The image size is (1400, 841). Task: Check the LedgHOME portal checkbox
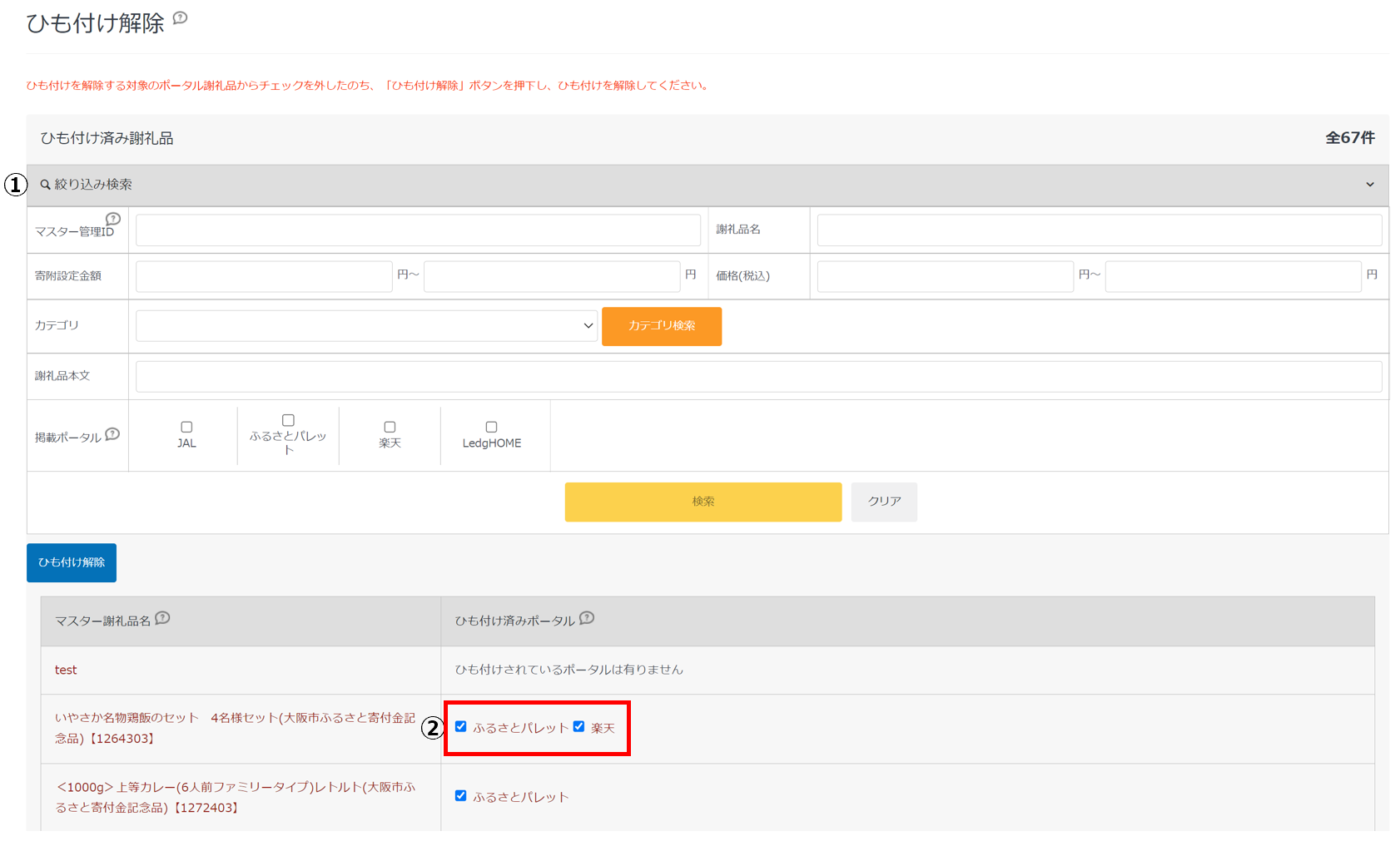(x=491, y=427)
